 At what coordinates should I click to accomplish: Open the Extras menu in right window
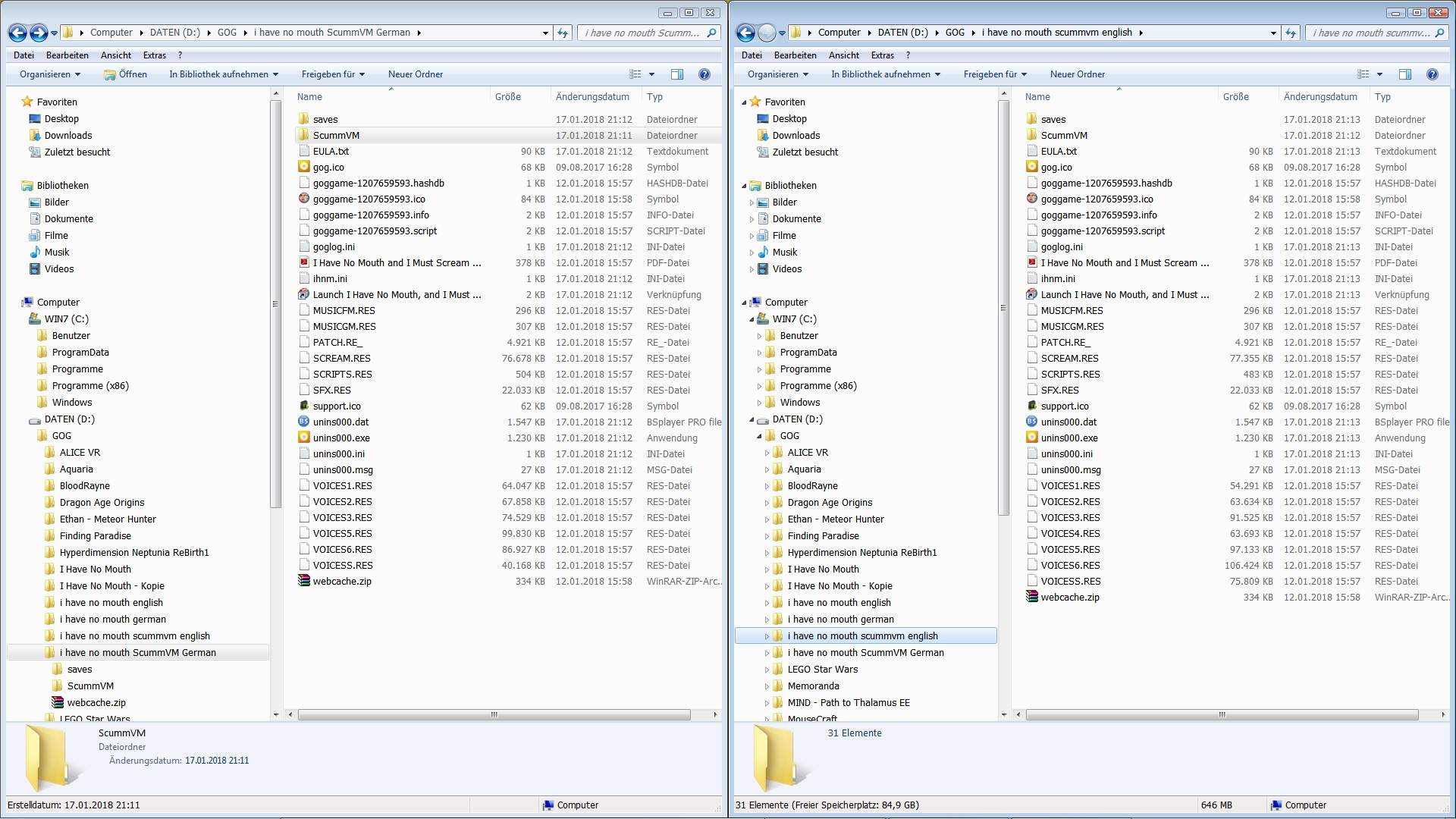pyautogui.click(x=883, y=55)
